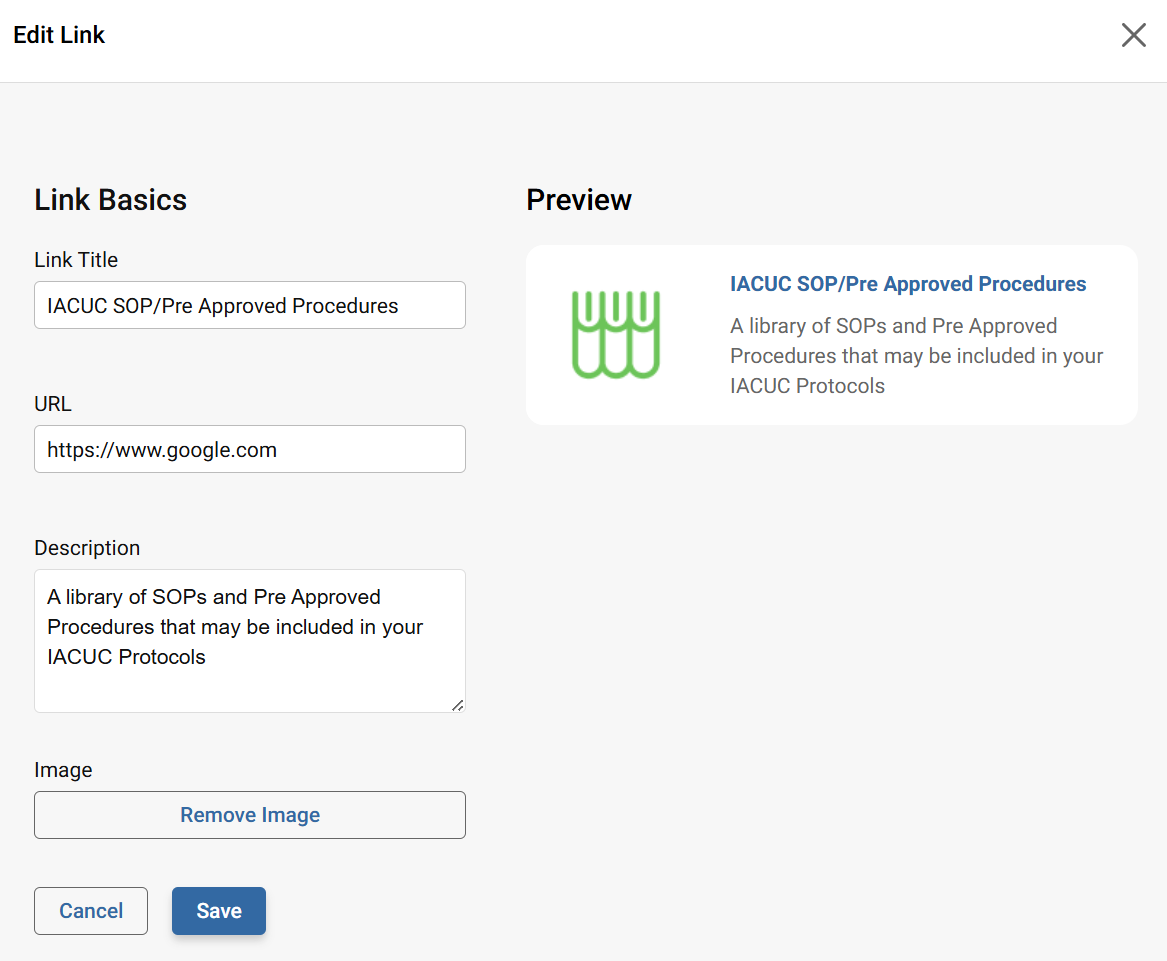
Task: Click the Link Basics section heading
Action: click(x=110, y=199)
